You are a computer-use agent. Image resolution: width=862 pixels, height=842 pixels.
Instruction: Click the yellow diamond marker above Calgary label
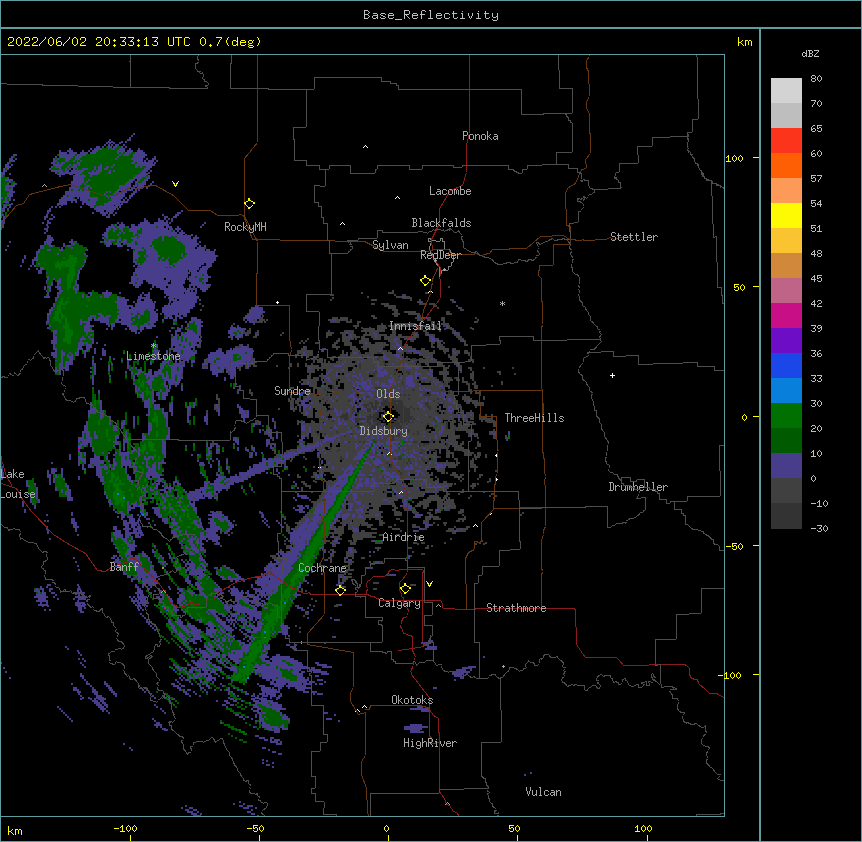pos(405,589)
